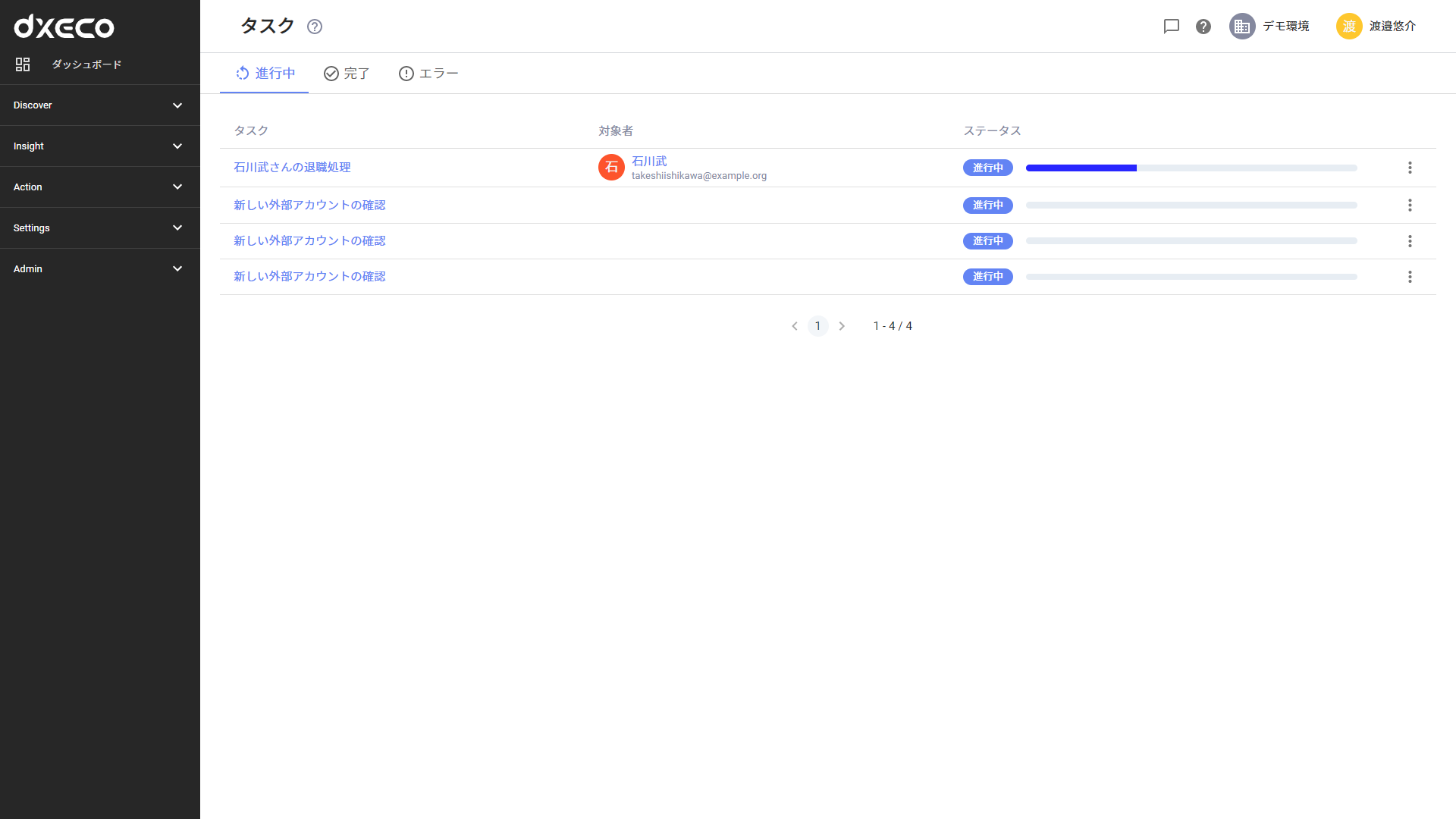Drag the progress bar for 石川武さんの退職処理
1456x819 pixels.
click(1190, 167)
